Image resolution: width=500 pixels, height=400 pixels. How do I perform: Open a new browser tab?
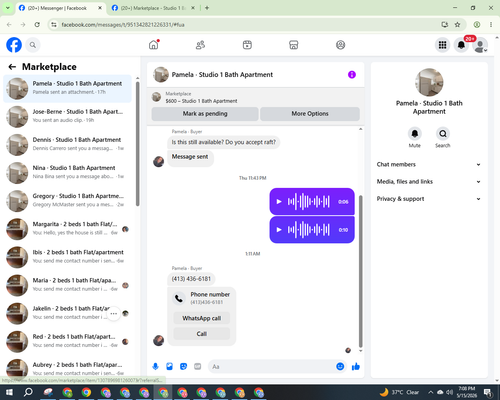207,8
